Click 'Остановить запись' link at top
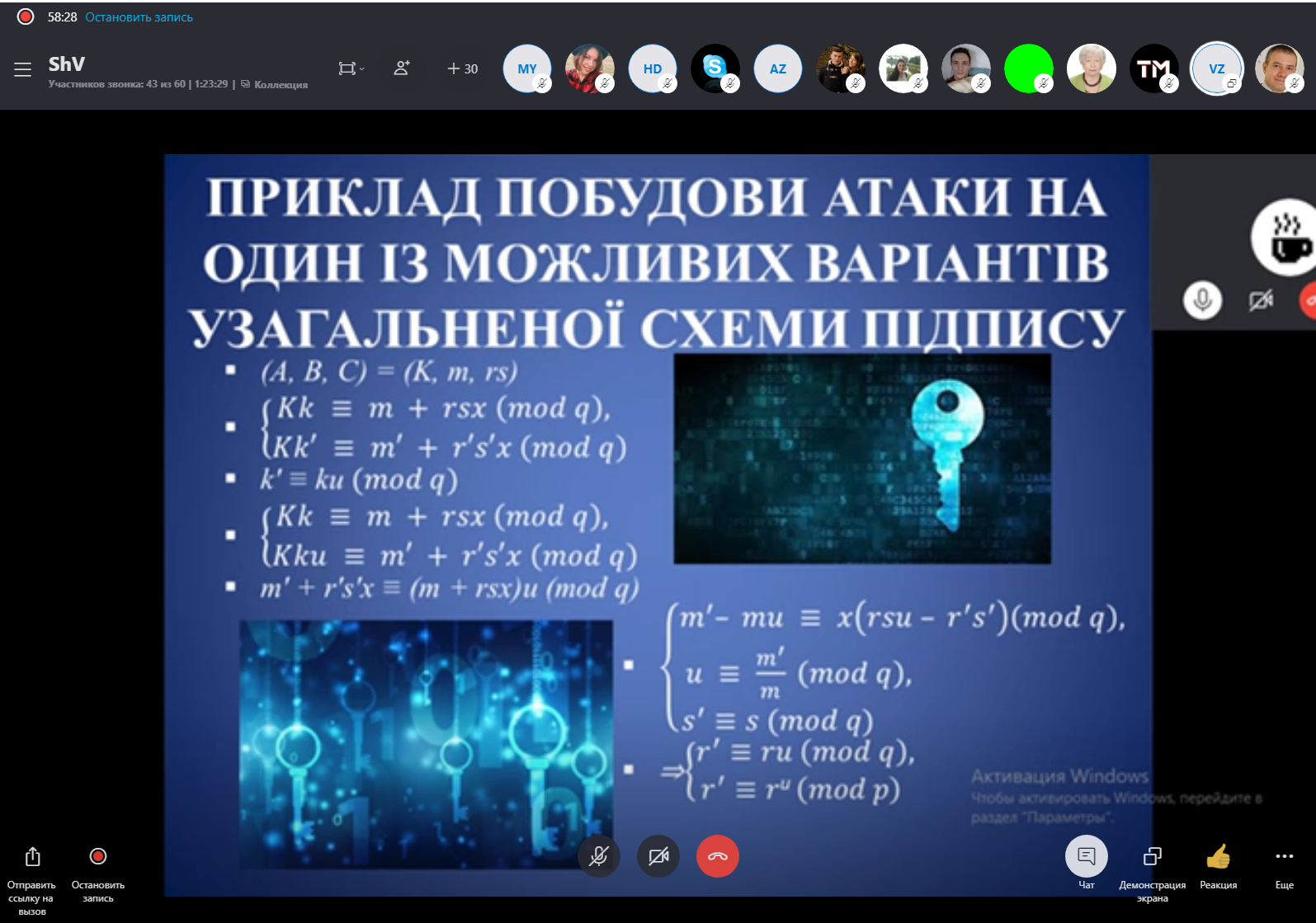The image size is (1316, 923). (x=139, y=17)
